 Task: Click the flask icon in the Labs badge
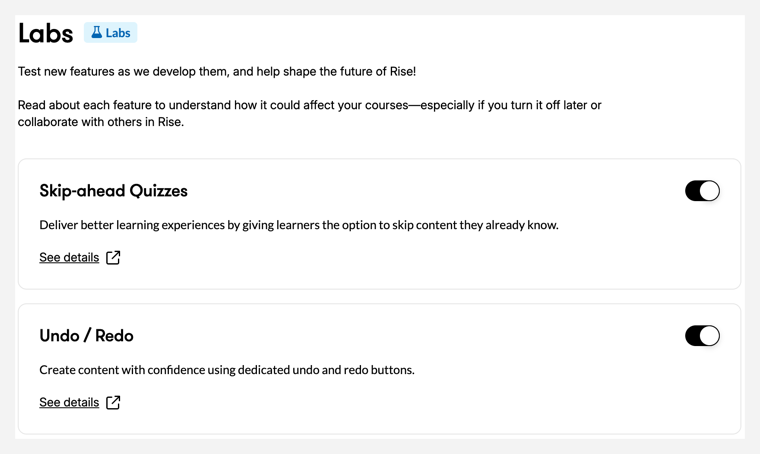click(x=97, y=33)
